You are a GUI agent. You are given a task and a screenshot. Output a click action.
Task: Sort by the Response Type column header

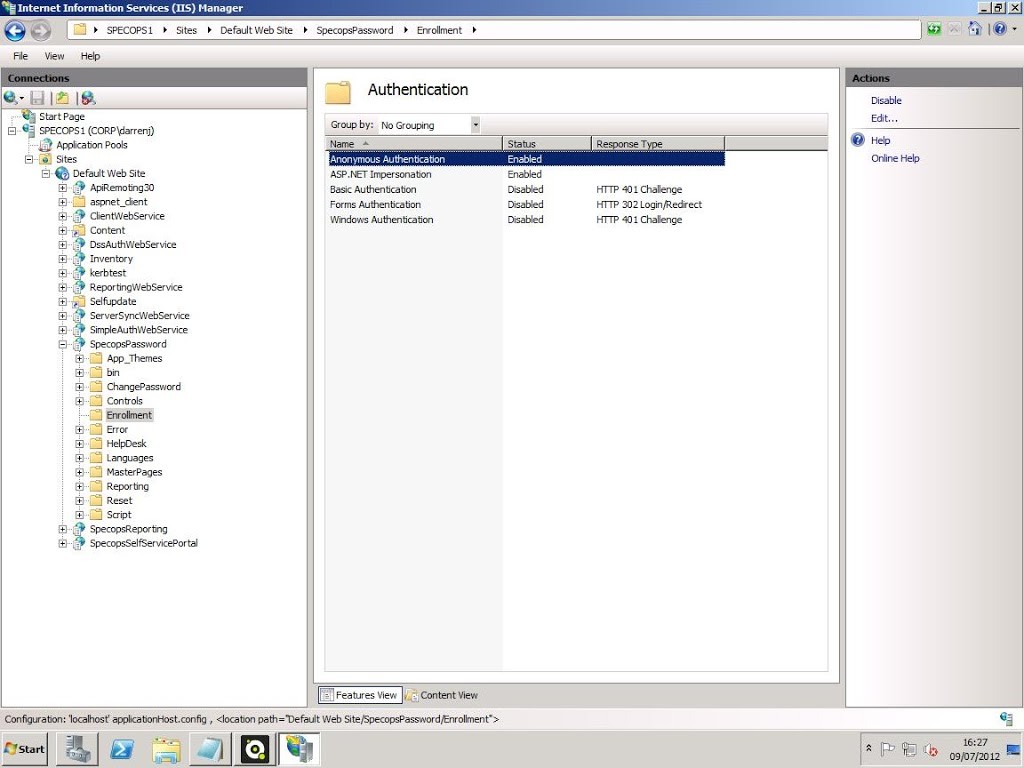(658, 144)
